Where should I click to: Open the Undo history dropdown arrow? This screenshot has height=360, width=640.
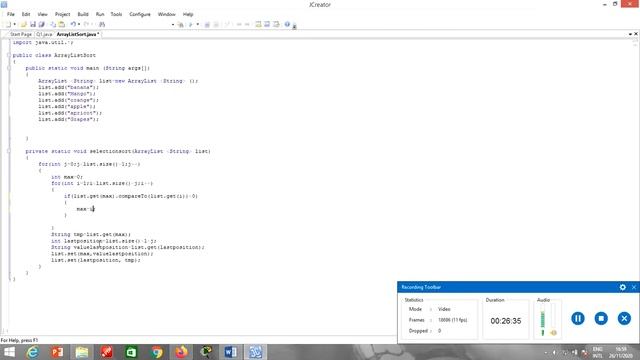click(78, 24)
